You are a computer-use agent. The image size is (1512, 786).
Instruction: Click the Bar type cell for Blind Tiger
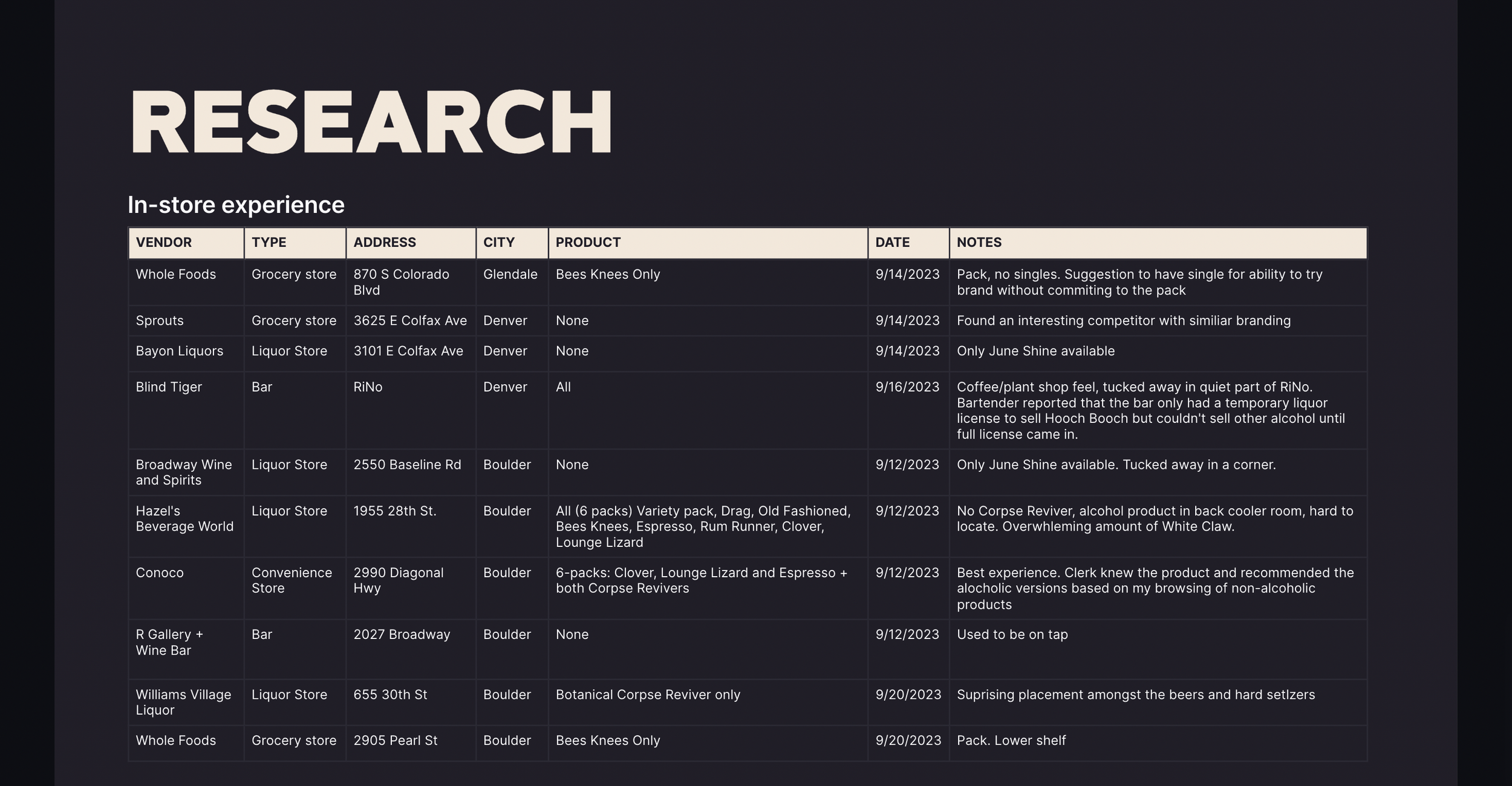coord(295,410)
